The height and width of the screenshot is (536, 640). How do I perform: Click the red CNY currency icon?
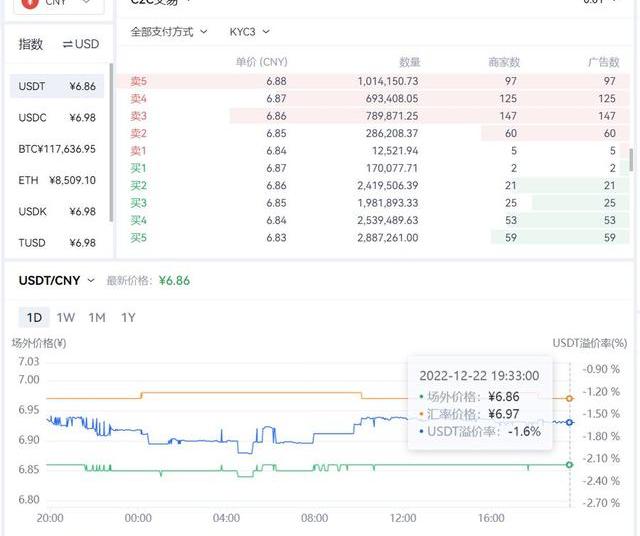[30, 3]
